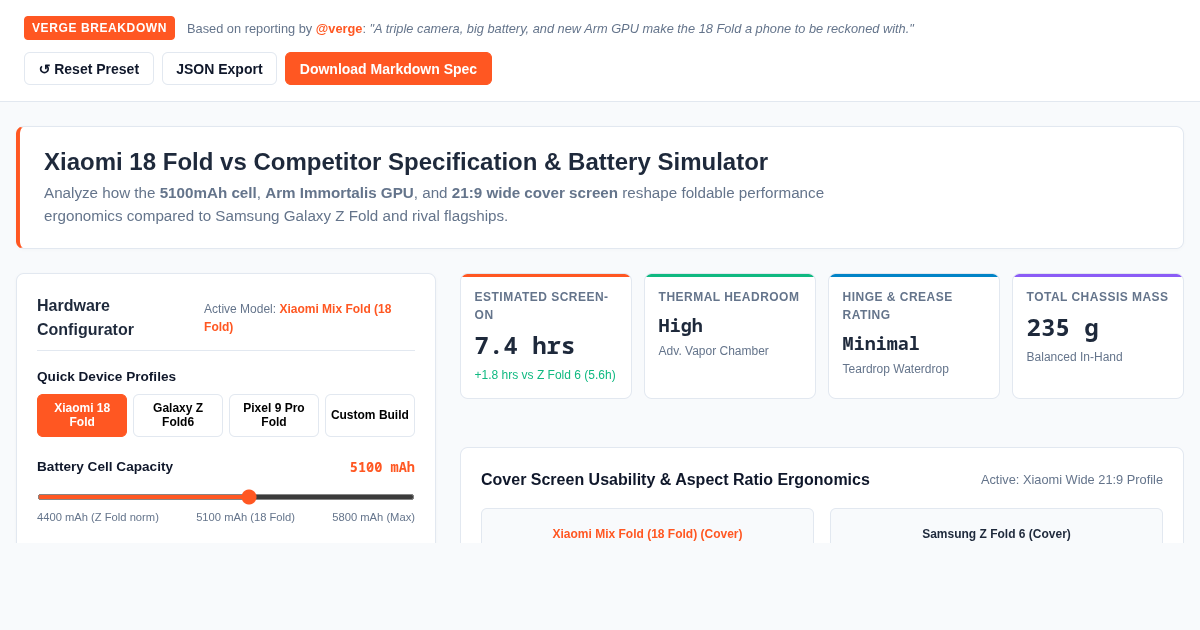Click the VERGE BREAKDOWN badge

click(99, 28)
